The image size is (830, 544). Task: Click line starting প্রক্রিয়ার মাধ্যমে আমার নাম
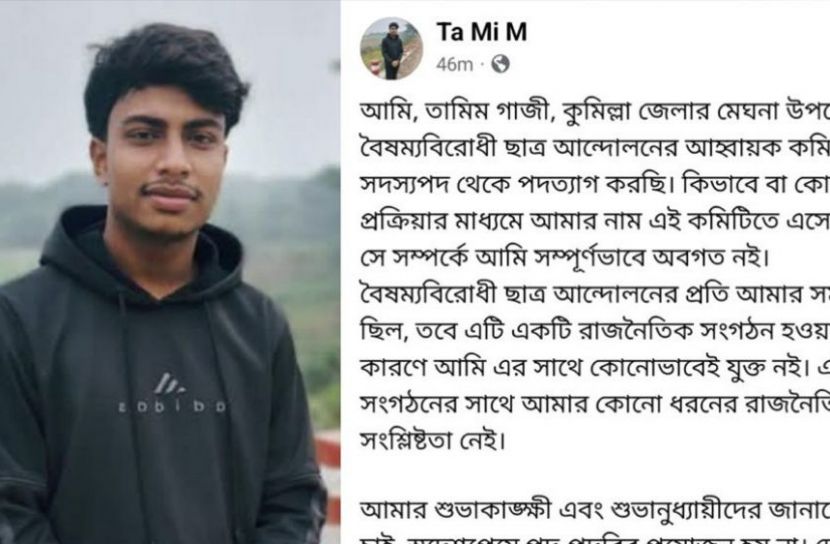pyautogui.click(x=595, y=221)
